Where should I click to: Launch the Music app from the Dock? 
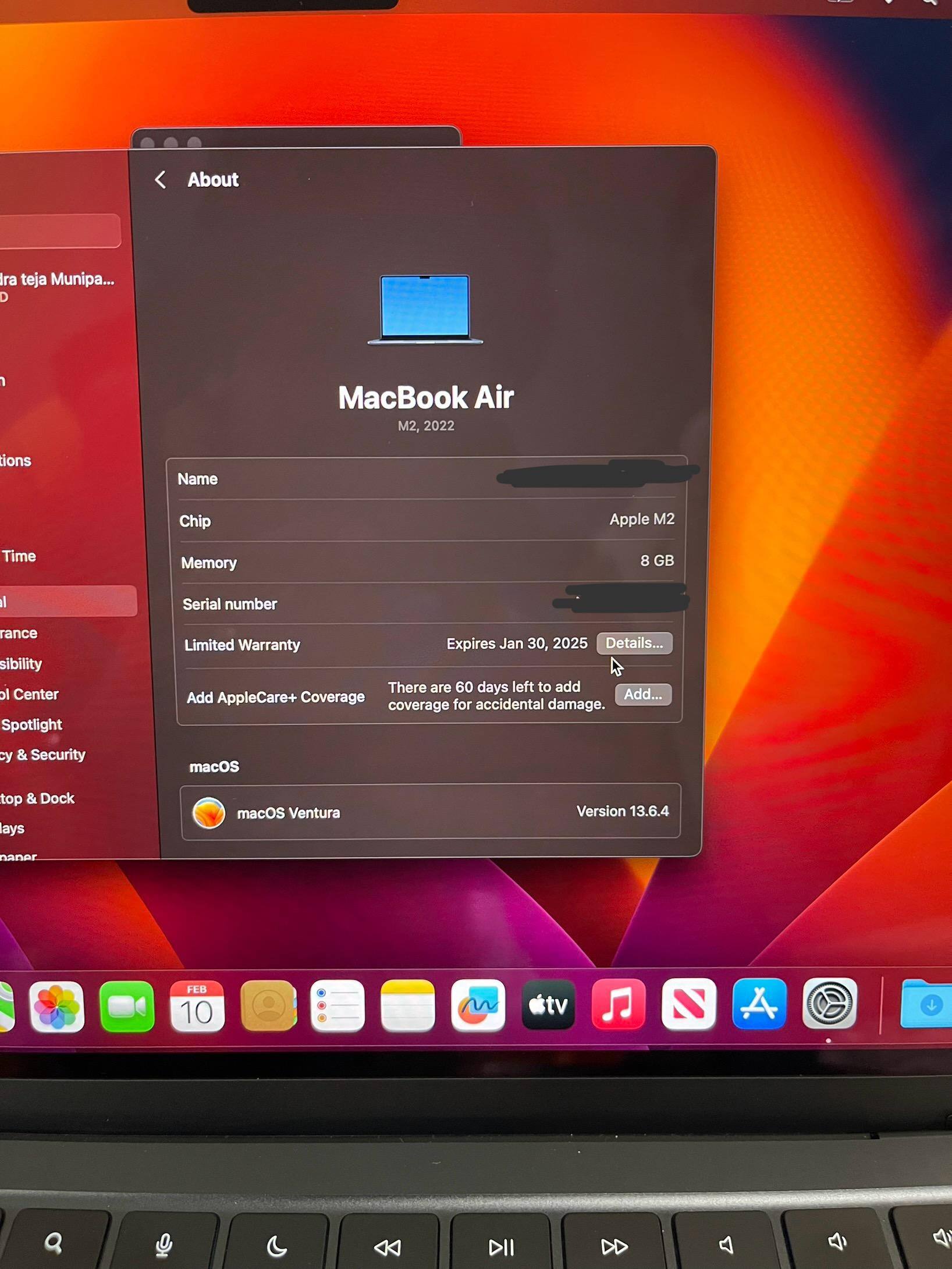(619, 1005)
